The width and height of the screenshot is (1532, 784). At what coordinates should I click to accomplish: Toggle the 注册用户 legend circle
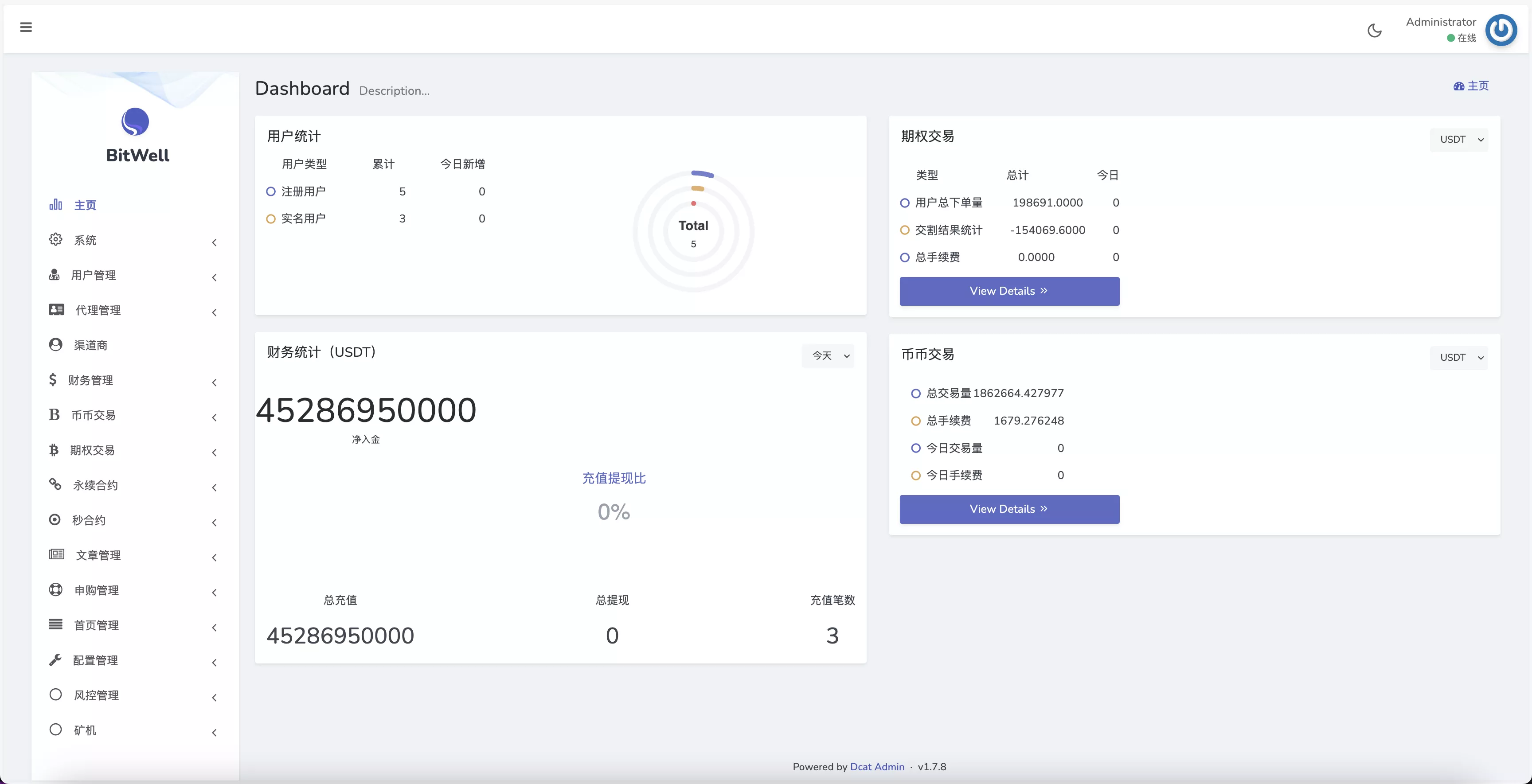(x=270, y=191)
